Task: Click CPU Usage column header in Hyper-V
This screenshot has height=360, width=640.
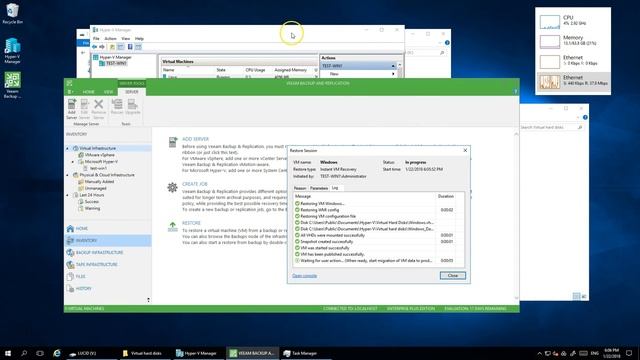Action: (255, 70)
